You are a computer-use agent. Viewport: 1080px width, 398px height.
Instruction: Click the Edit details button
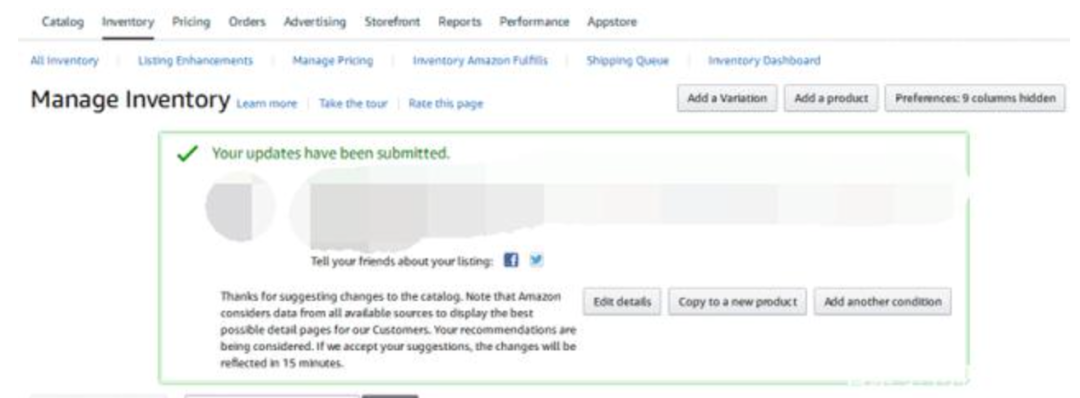[622, 302]
